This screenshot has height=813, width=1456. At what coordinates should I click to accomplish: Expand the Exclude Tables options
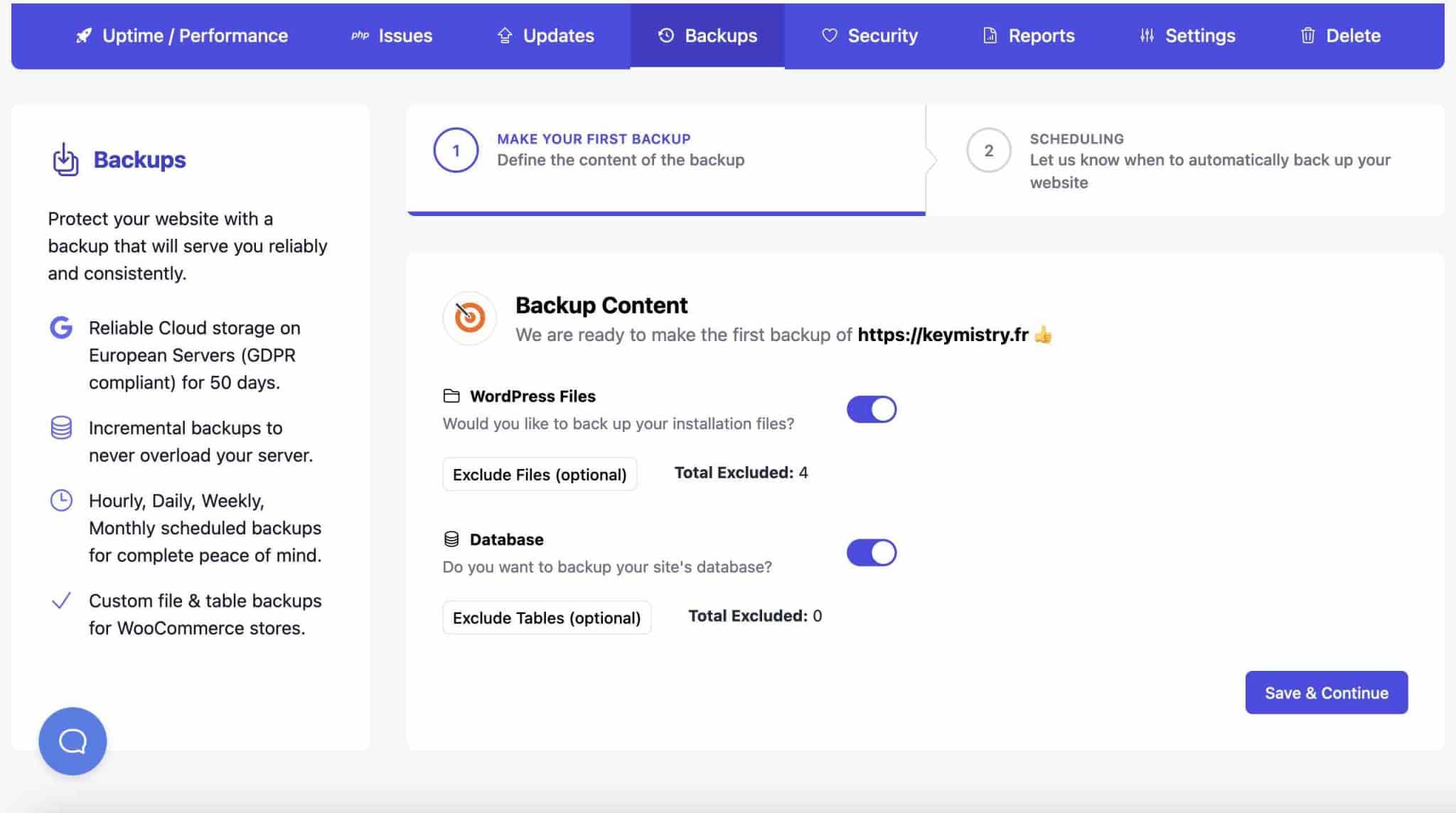click(x=547, y=618)
